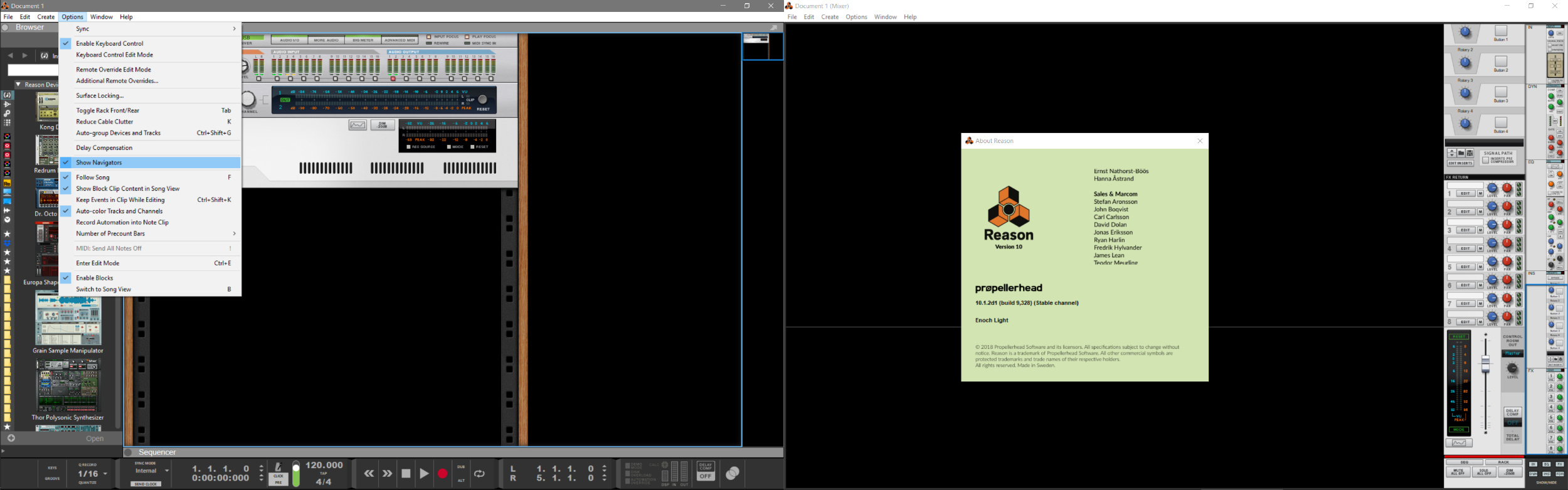Image resolution: width=1568 pixels, height=490 pixels.
Task: Open the Options menu in Mixer window
Action: (856, 17)
